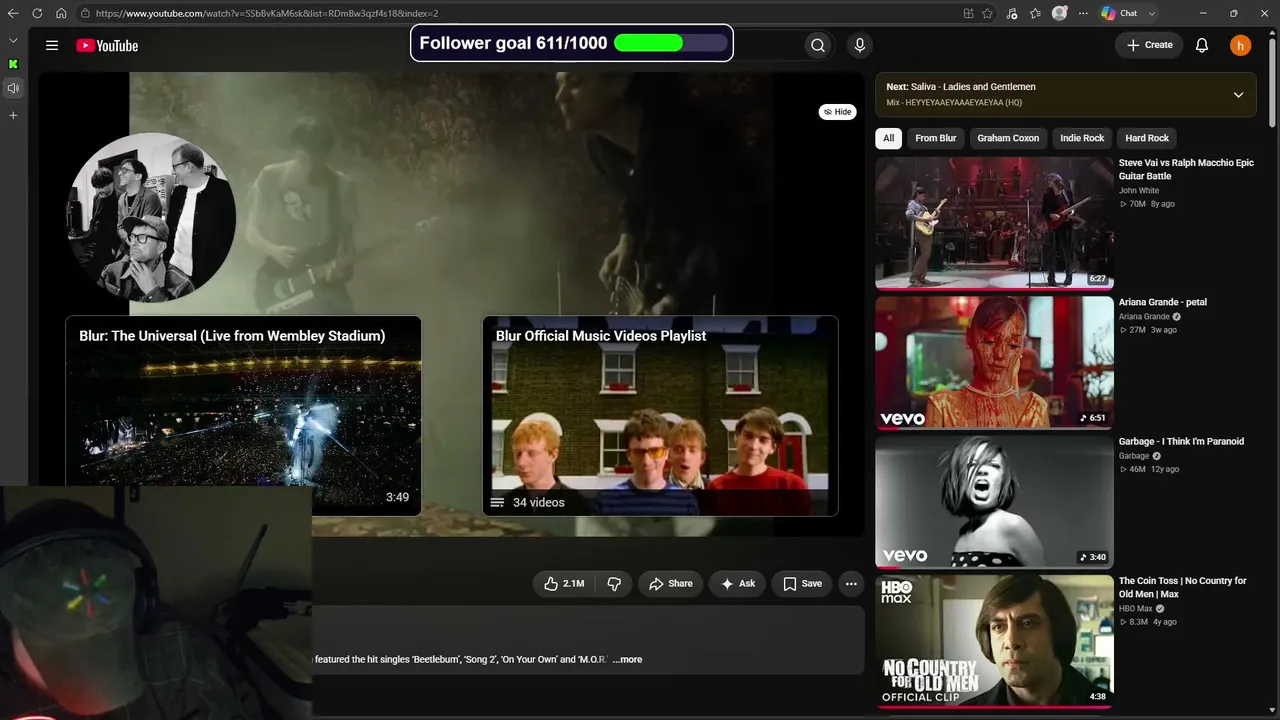
Task: Open the orange 'h' account avatar
Action: coord(1240,45)
